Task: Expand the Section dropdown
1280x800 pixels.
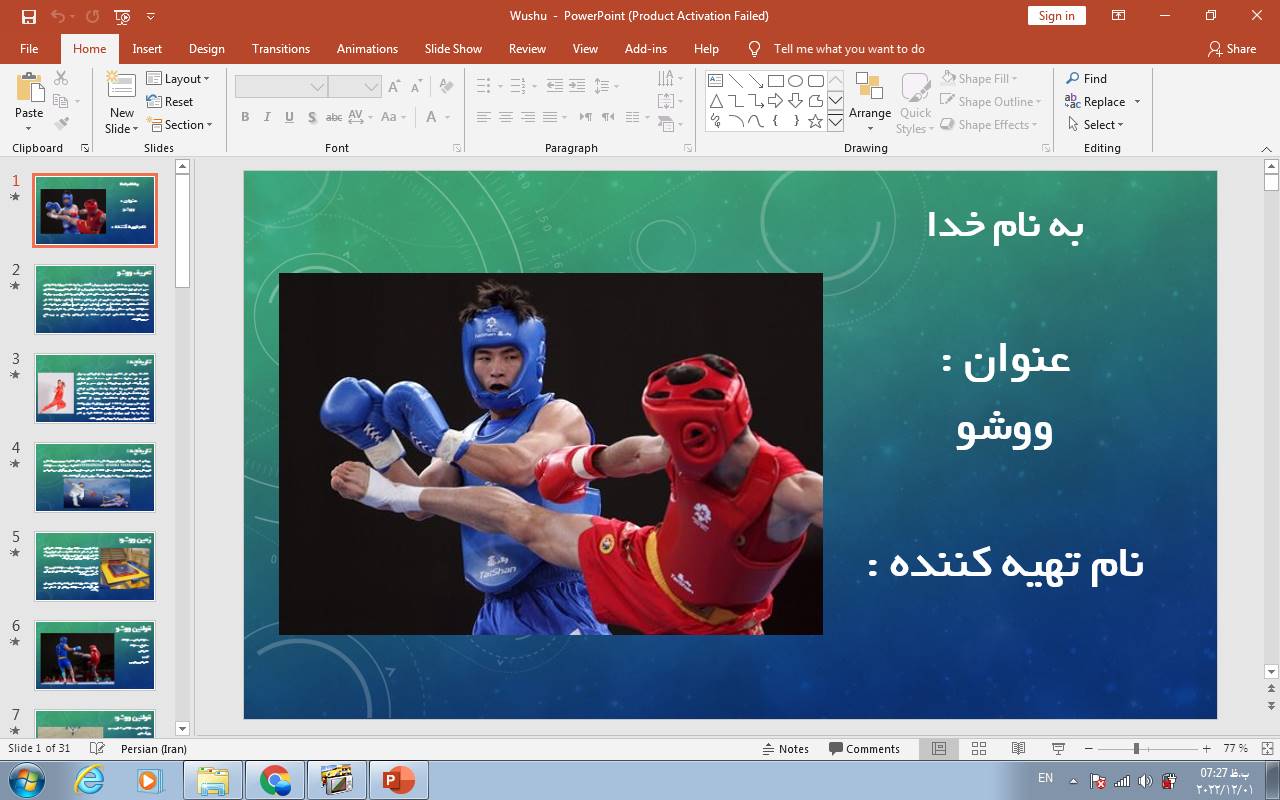Action: click(x=180, y=125)
